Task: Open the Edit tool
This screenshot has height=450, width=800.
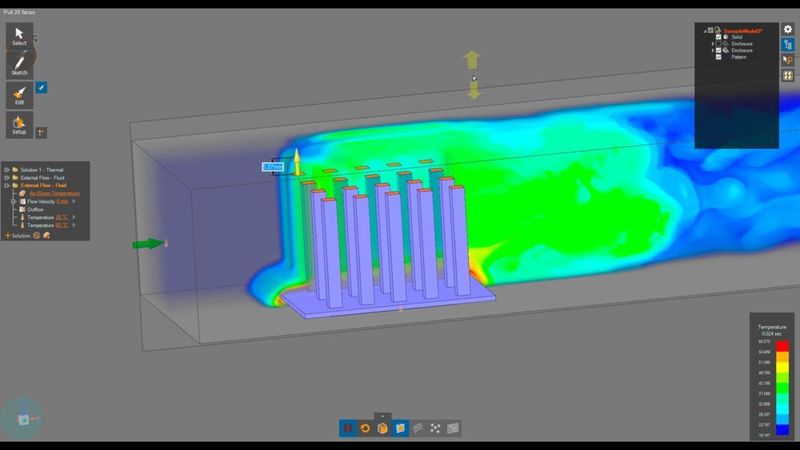Action: (x=19, y=95)
